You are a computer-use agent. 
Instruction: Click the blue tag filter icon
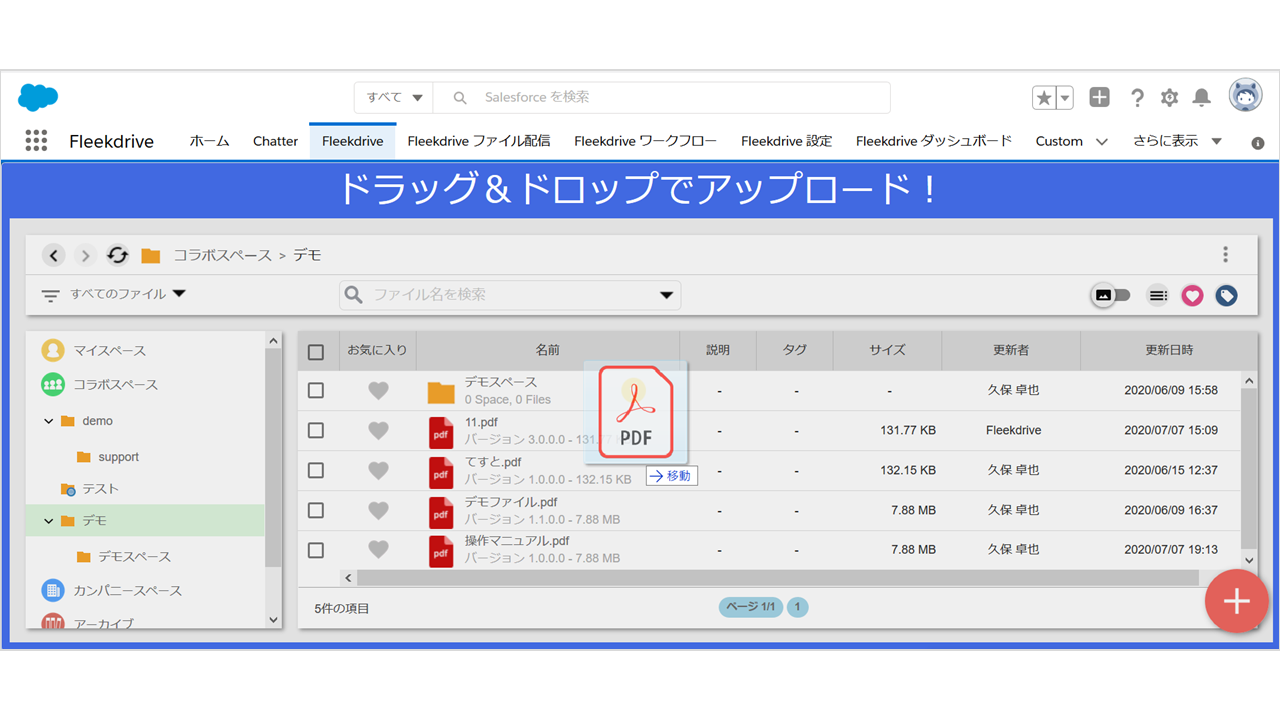pos(1226,295)
